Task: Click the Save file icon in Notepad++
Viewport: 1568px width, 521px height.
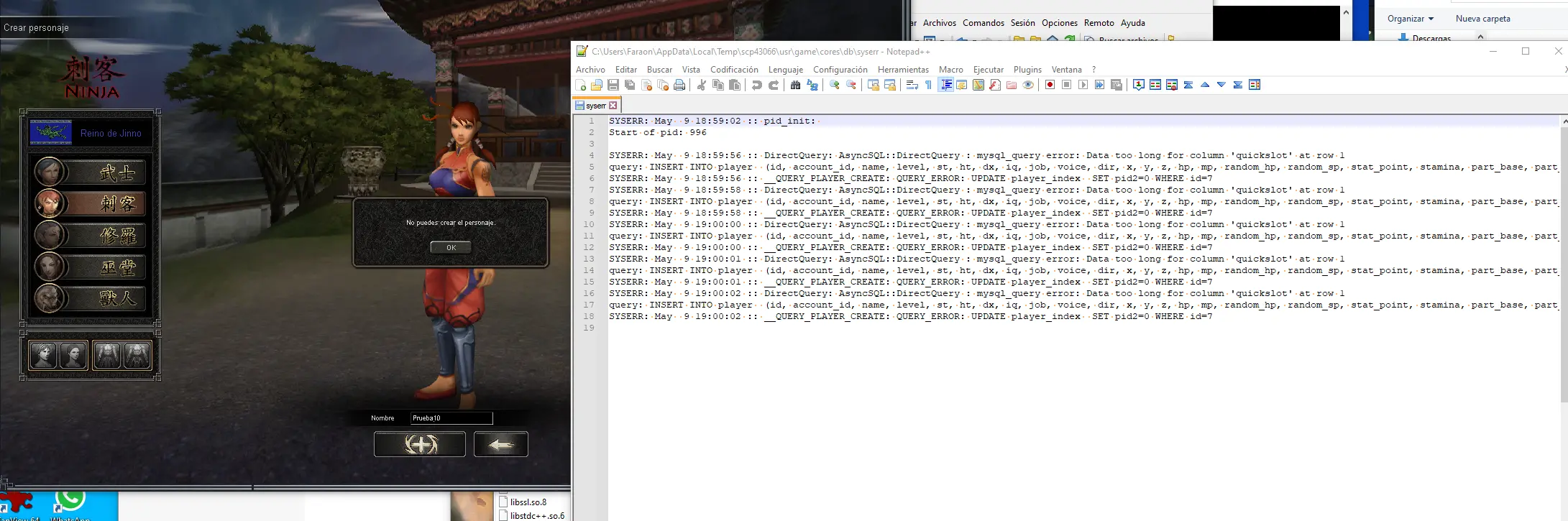Action: (613, 85)
